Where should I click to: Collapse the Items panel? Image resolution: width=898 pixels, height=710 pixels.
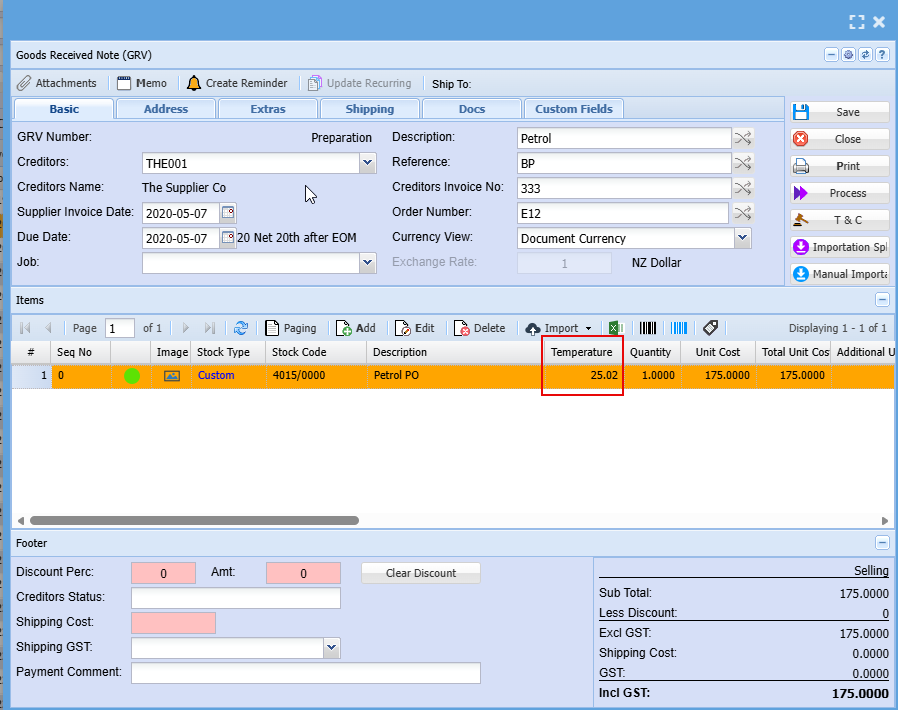882,299
